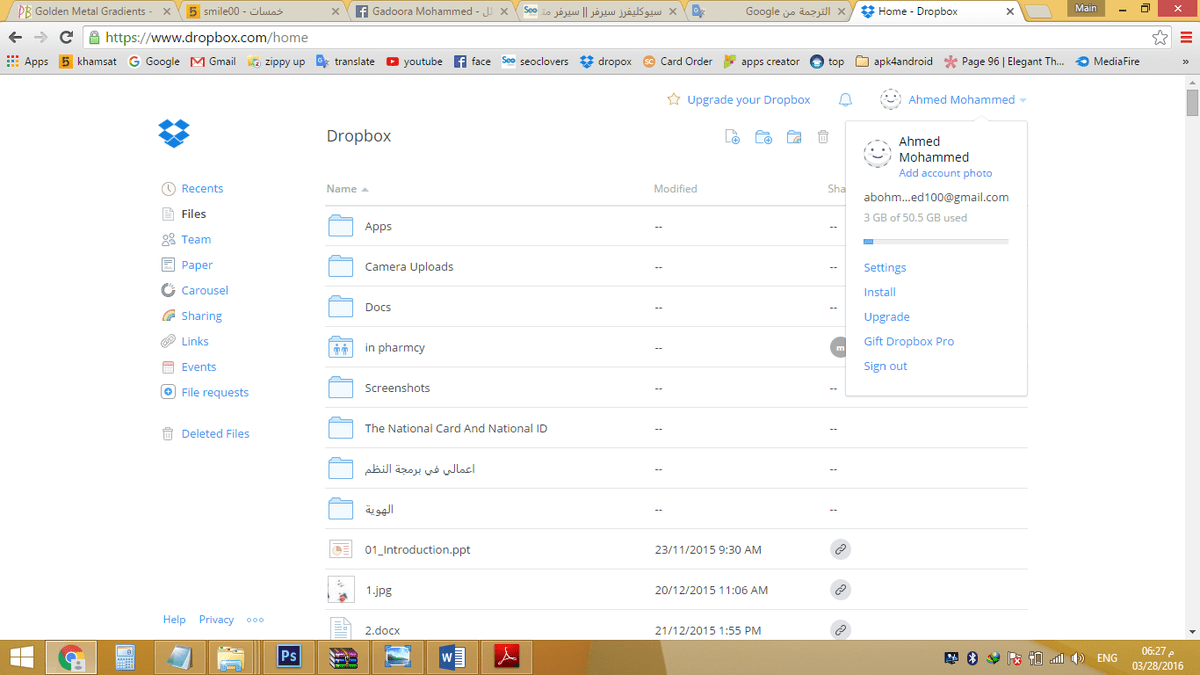Click the speaker volume icon in the taskbar
Screen dimensions: 1200x675
[1078, 658]
